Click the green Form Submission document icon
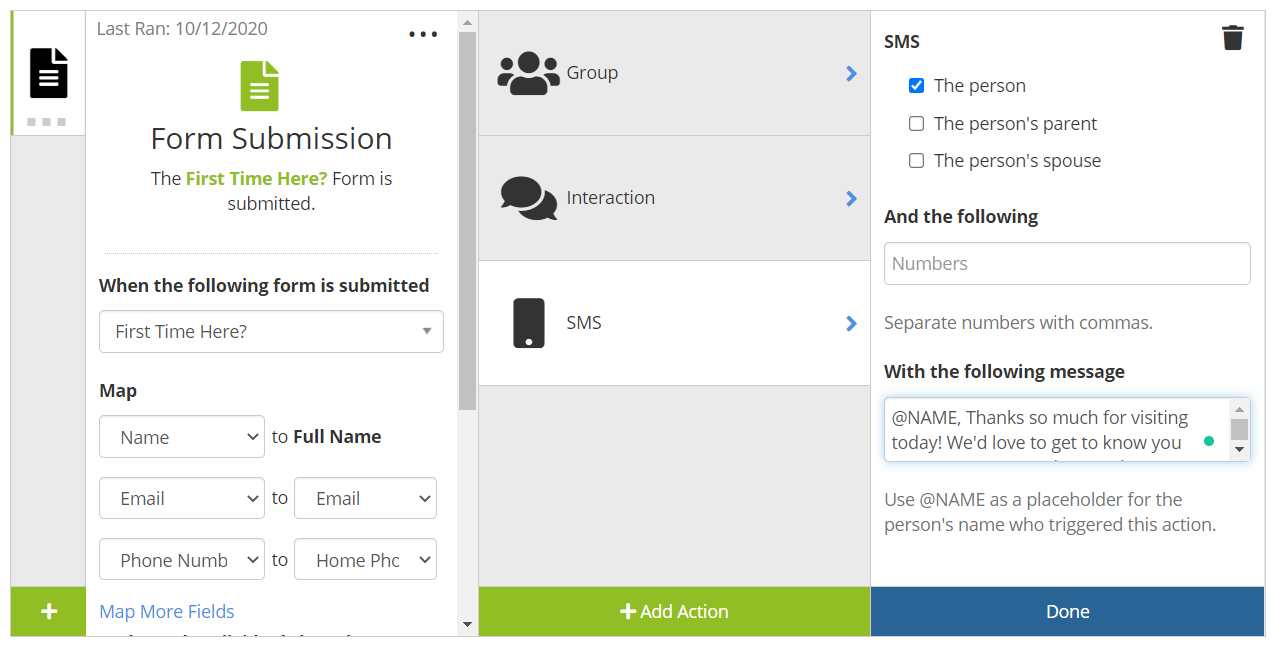 click(x=259, y=86)
